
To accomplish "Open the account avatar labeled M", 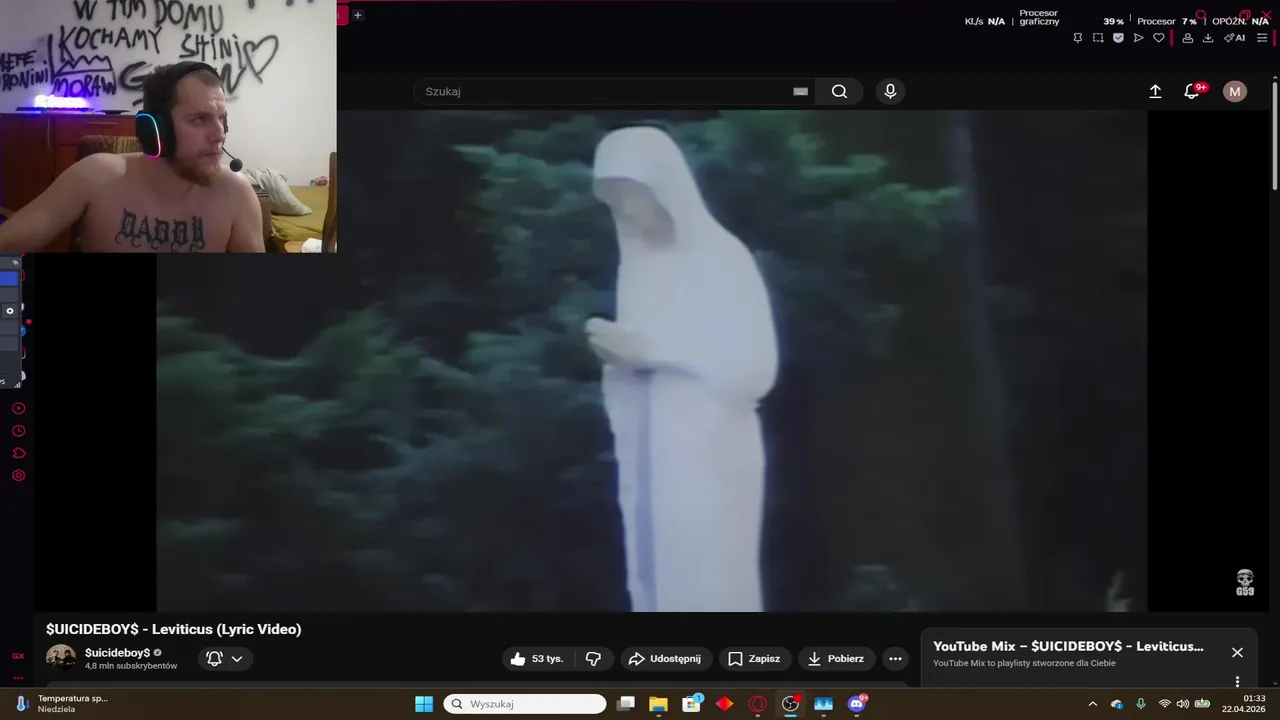I will pyautogui.click(x=1235, y=91).
